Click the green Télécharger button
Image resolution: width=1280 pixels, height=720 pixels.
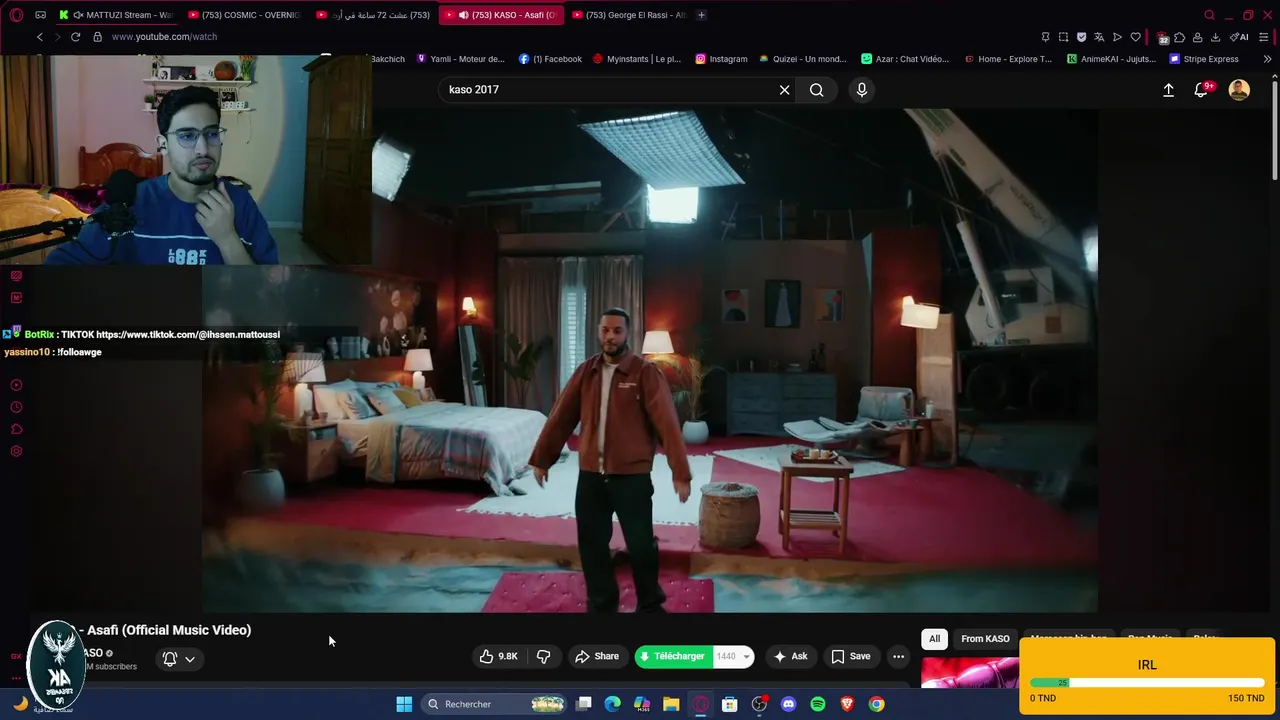pyautogui.click(x=673, y=656)
